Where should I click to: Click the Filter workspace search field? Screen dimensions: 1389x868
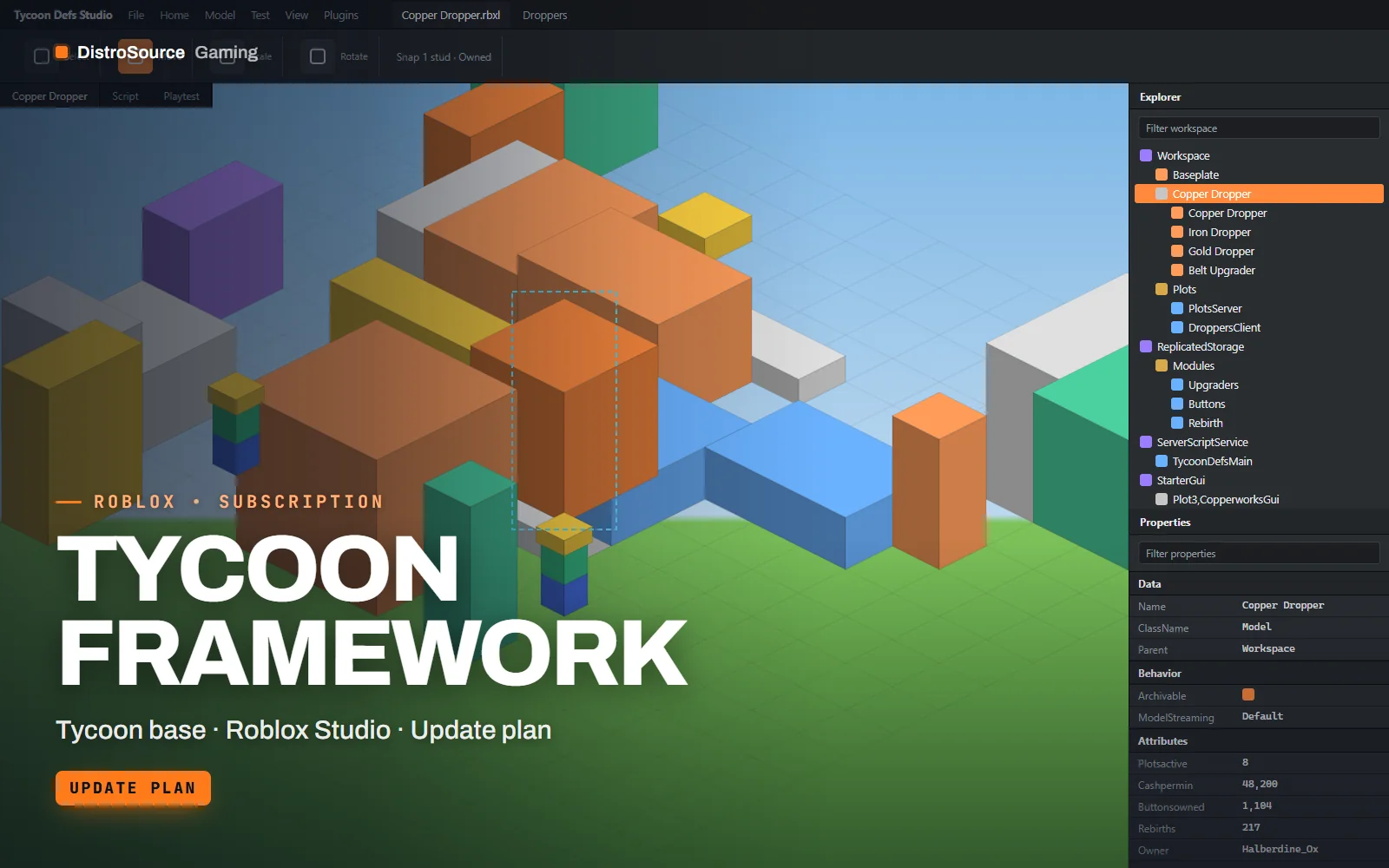(x=1259, y=128)
